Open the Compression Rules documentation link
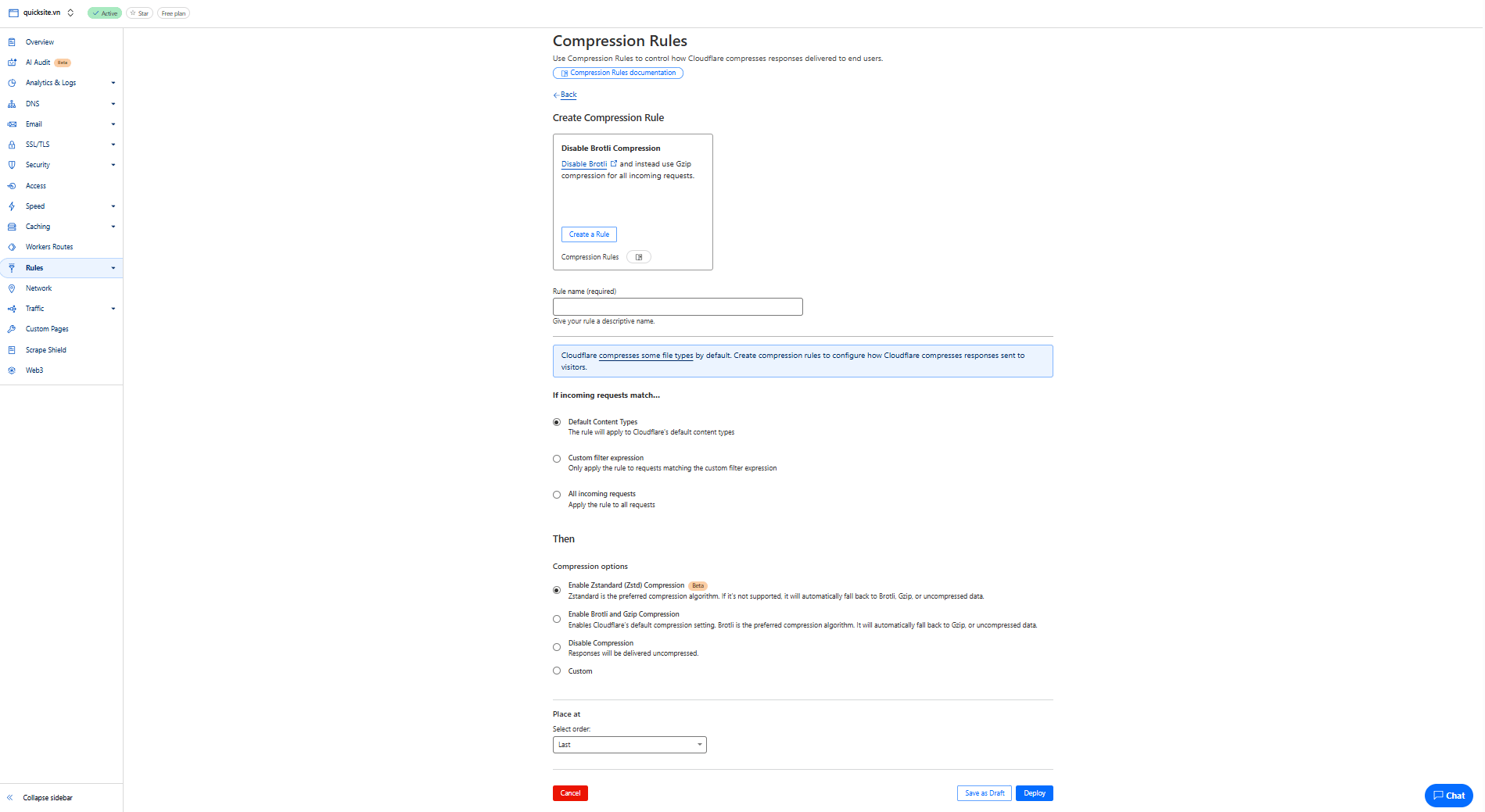Screen dimensions: 1485x812 coord(618,73)
